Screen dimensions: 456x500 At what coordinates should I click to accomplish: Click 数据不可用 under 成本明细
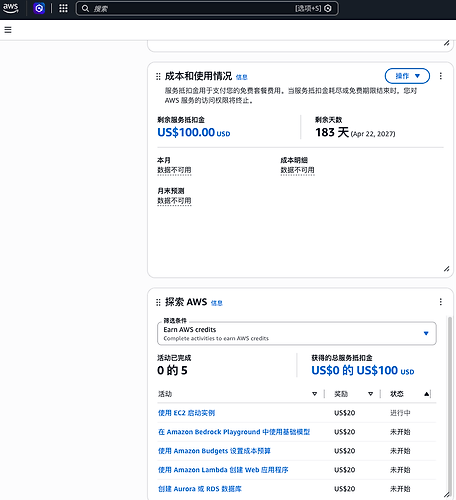click(x=297, y=170)
